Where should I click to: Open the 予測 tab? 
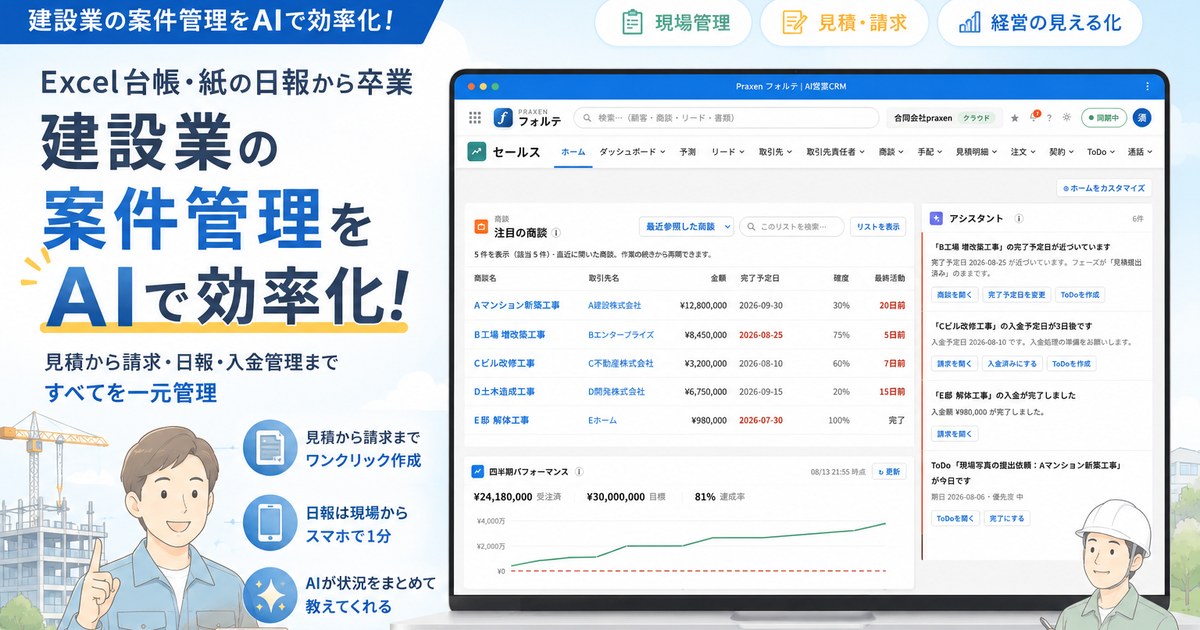pyautogui.click(x=688, y=152)
